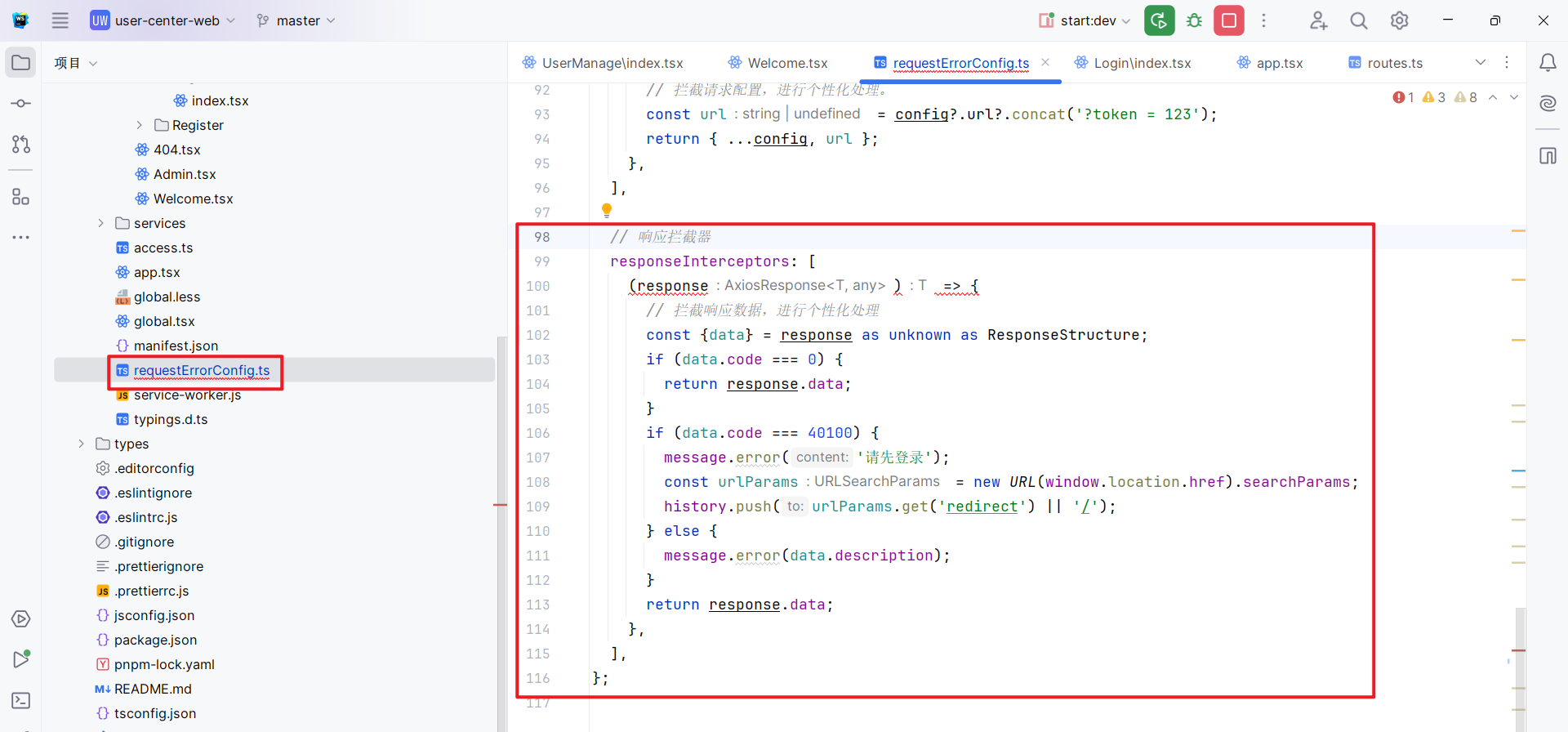This screenshot has width=1568, height=732.
Task: Open the Commit tool window icon
Action: (21, 104)
